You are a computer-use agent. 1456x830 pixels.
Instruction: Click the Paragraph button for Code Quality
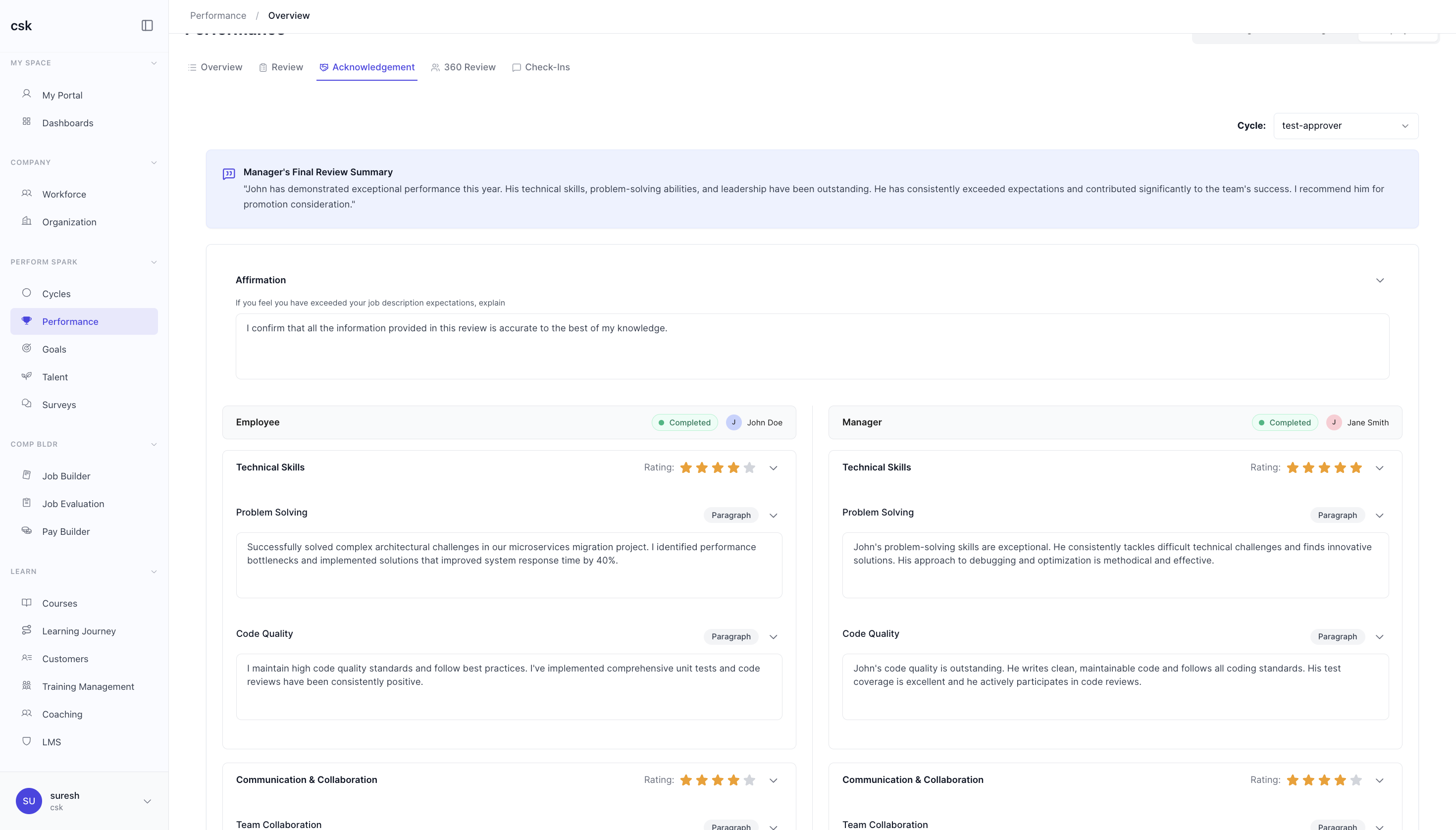(x=730, y=636)
